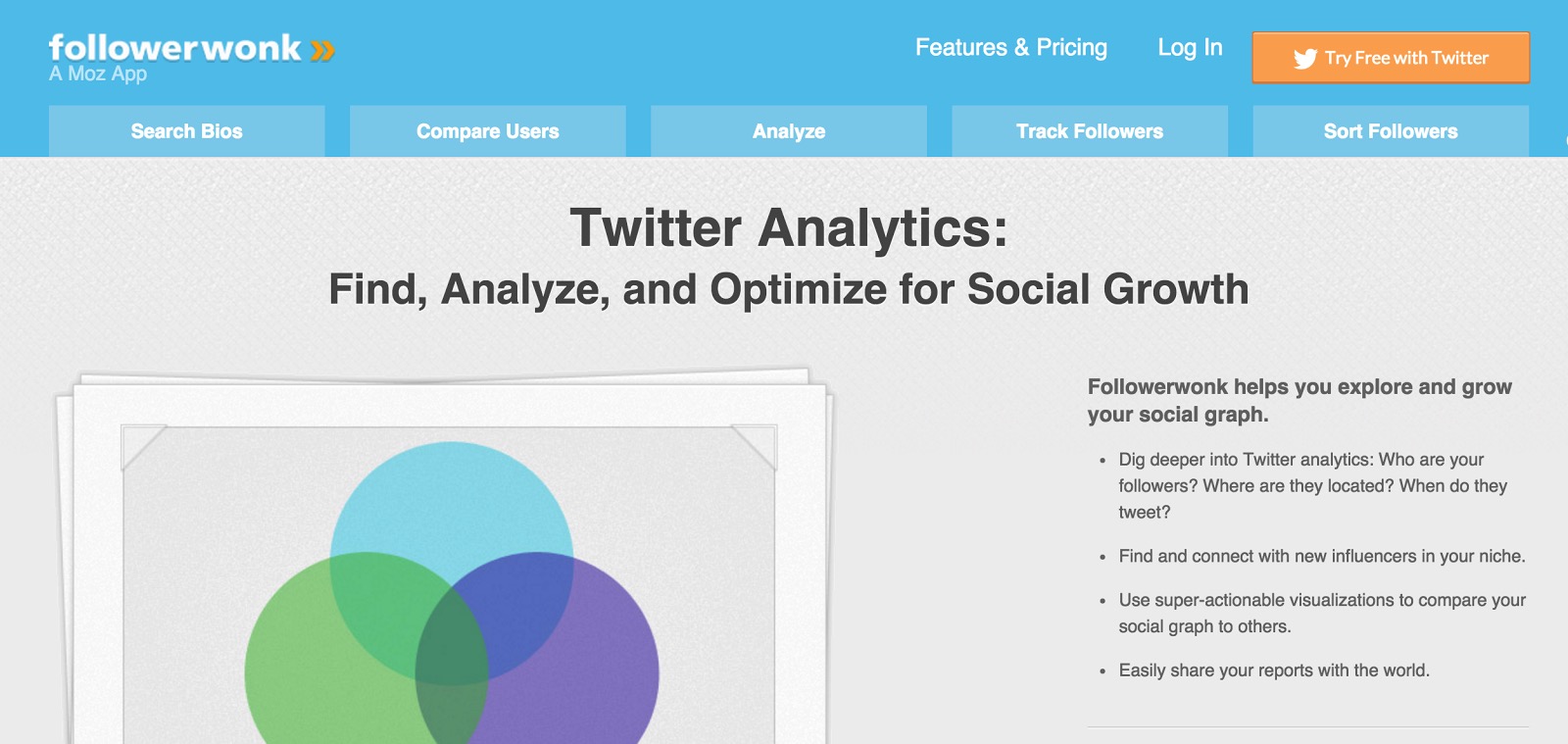
Task: Click Try Free with Twitter button
Action: pos(1391,58)
